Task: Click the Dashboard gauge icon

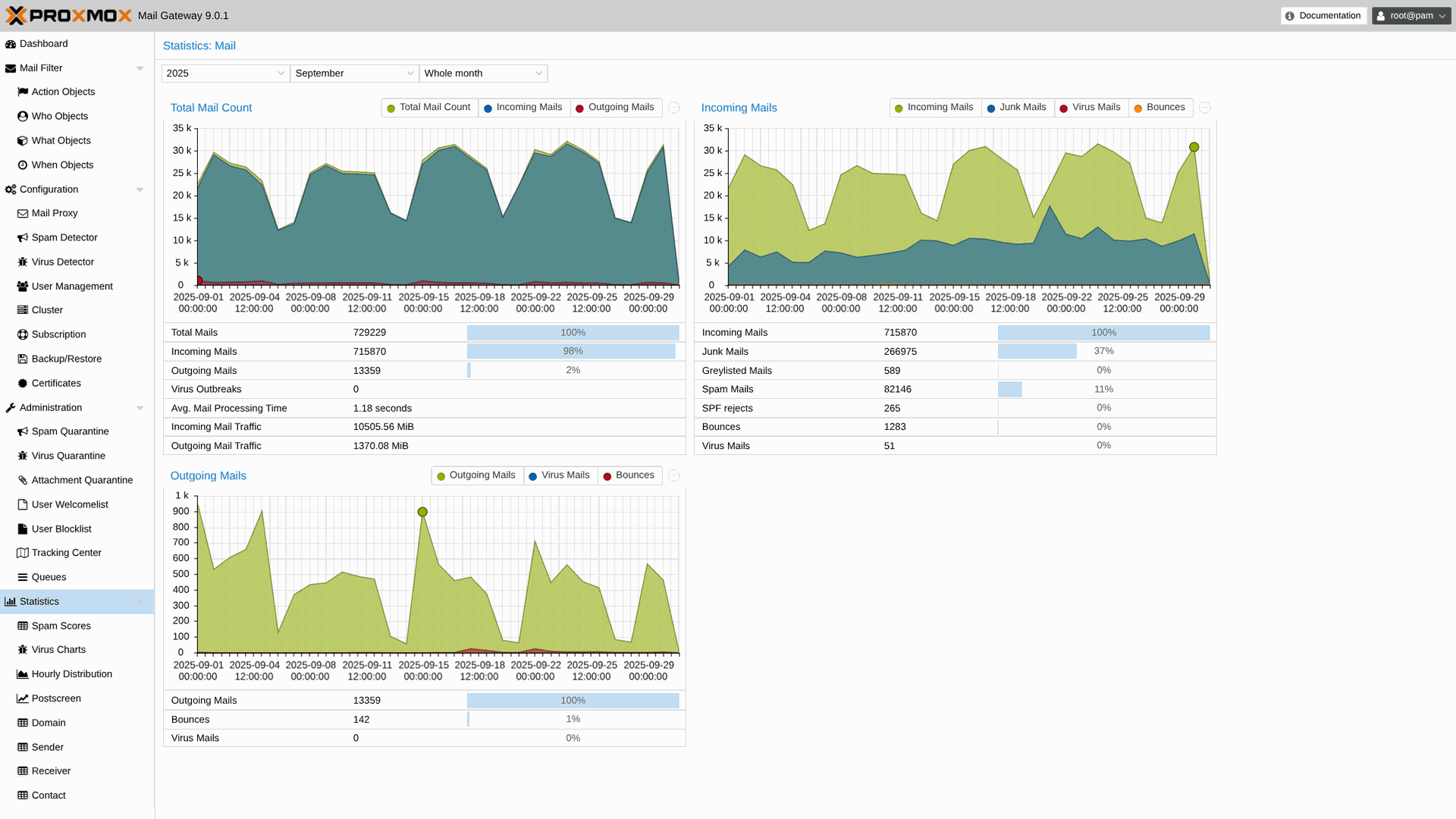Action: pyautogui.click(x=11, y=44)
